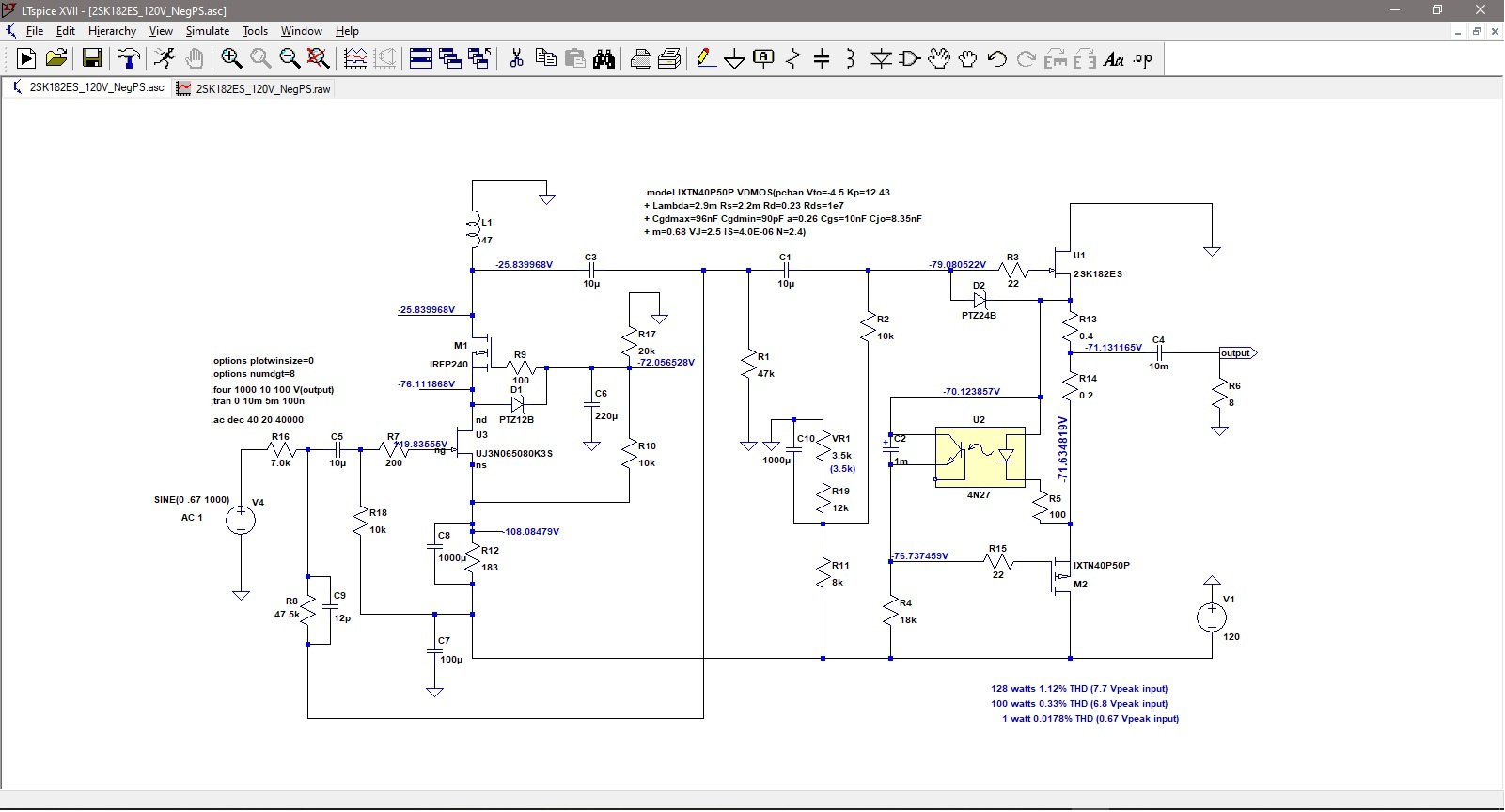The image size is (1505, 812).
Task: Click Zoom Out magnifier with minus
Action: click(x=290, y=58)
